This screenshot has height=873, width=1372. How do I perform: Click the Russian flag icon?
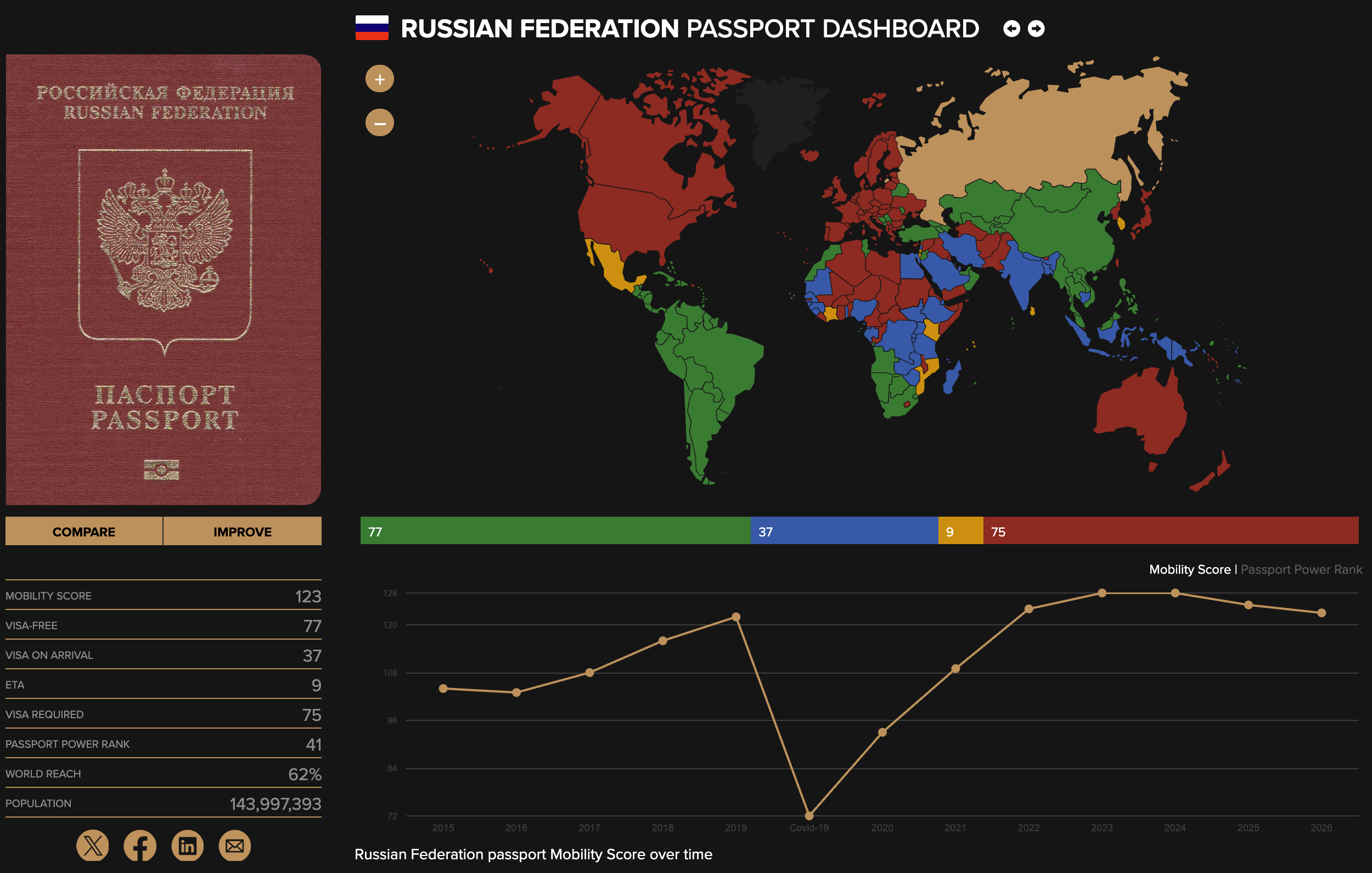(372, 28)
